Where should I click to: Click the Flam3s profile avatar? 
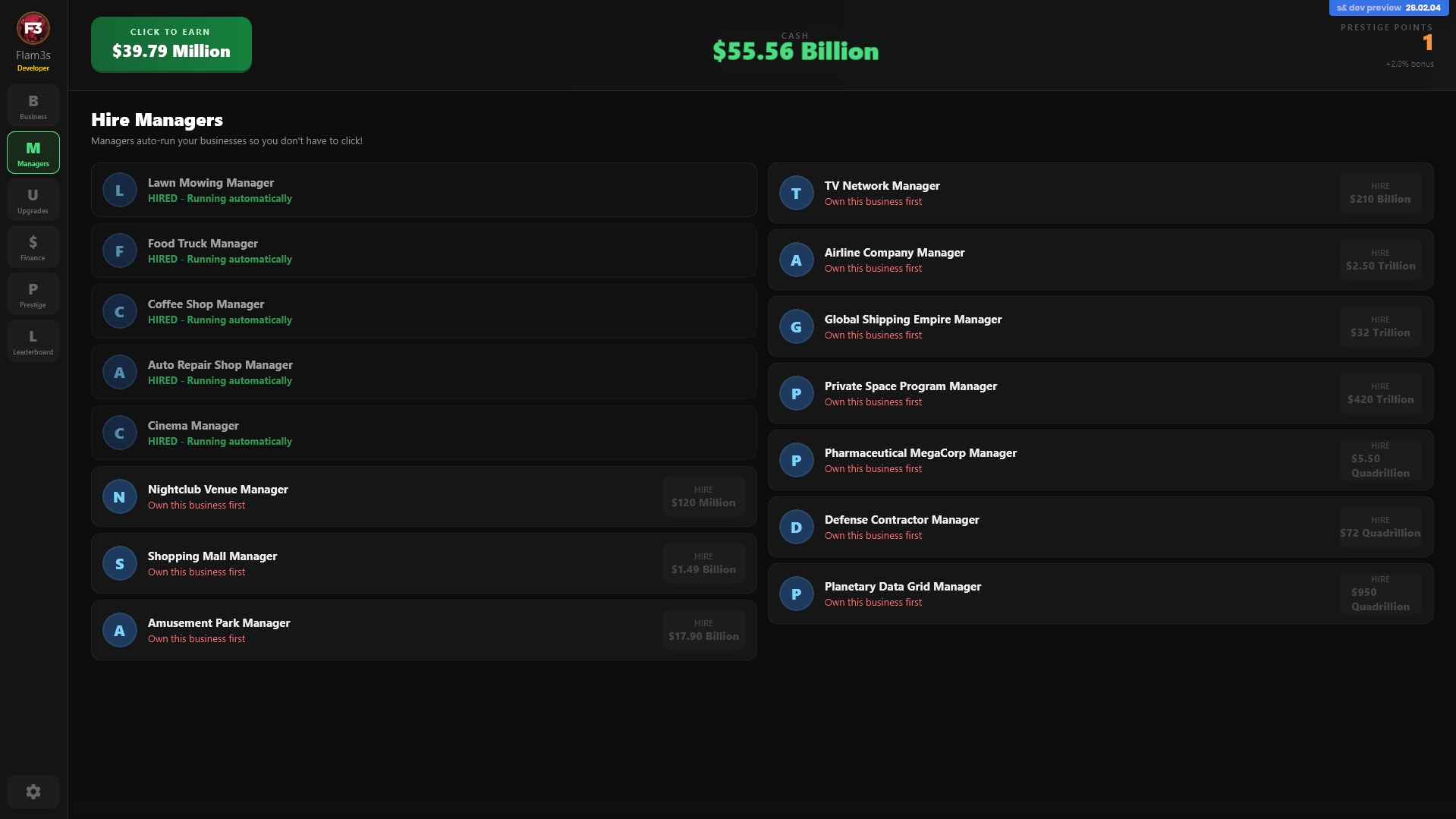33,29
